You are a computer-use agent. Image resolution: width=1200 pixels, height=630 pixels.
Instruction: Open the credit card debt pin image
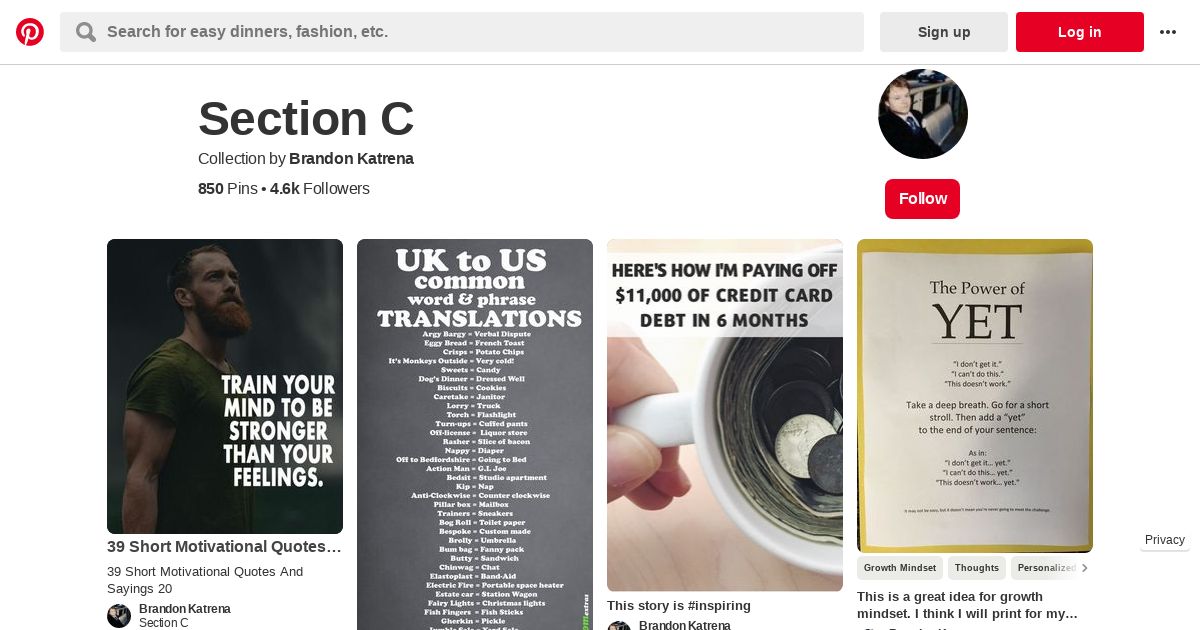click(x=725, y=415)
